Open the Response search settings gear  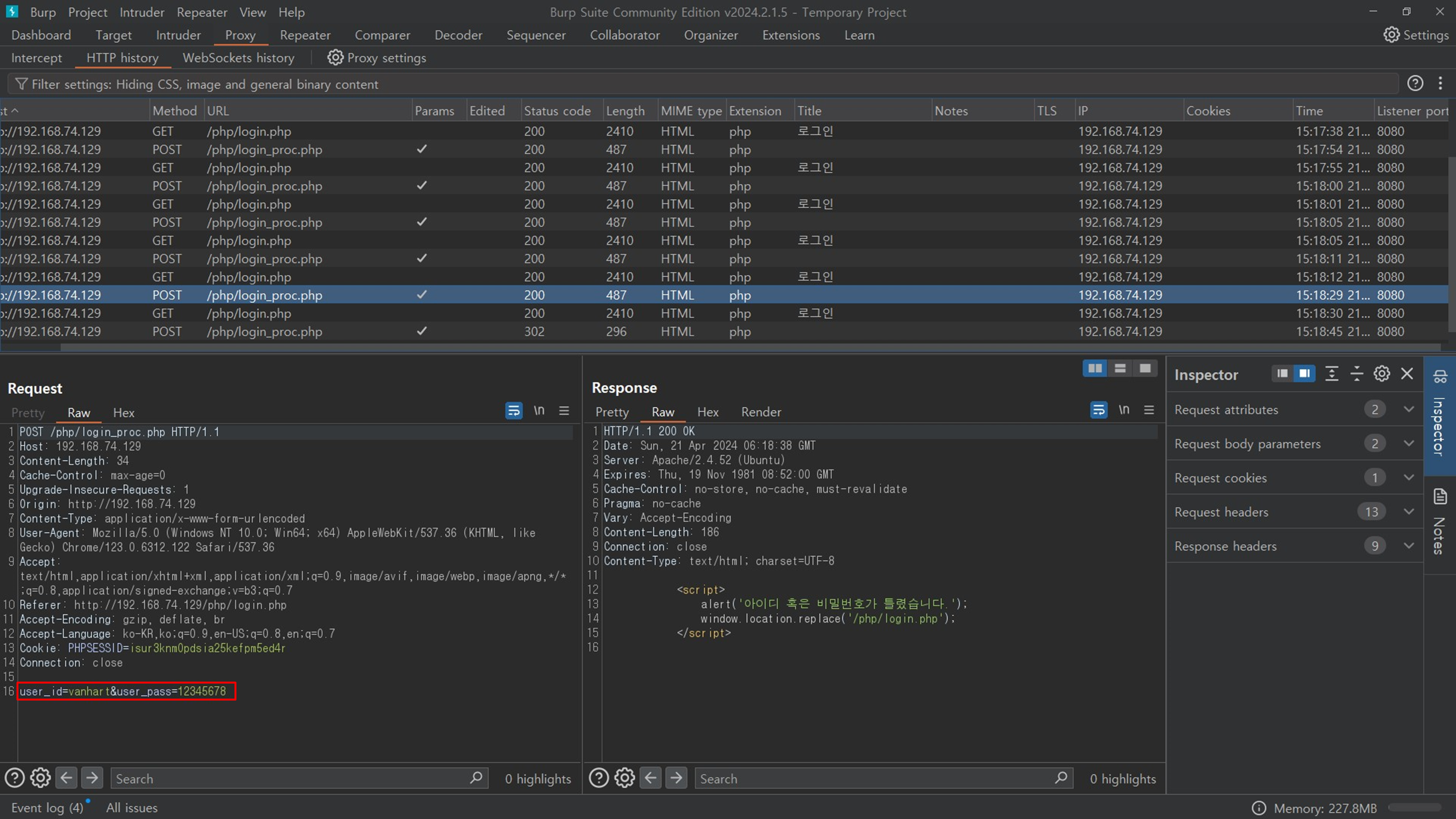624,778
